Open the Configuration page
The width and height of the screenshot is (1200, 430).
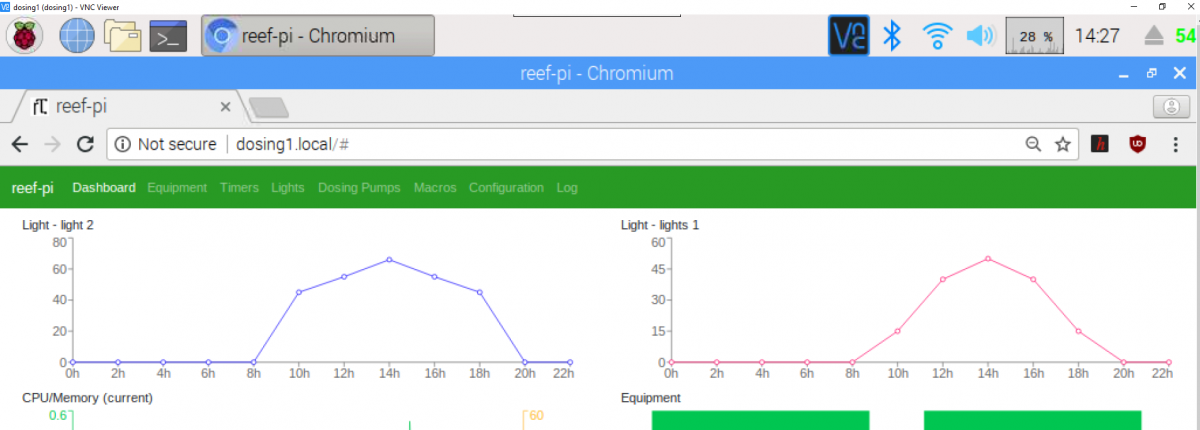pos(506,188)
